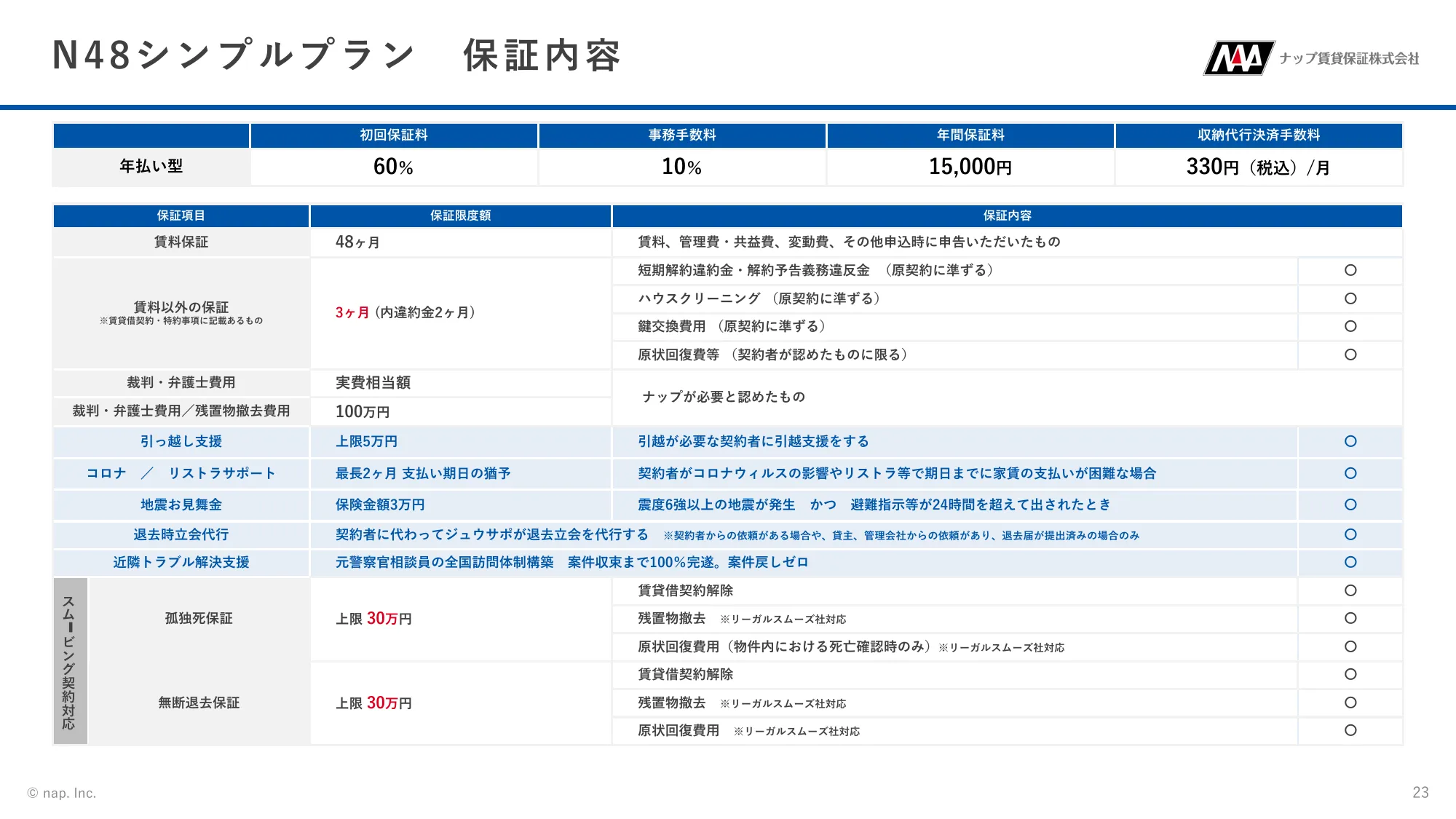This screenshot has width=1456, height=819.
Task: Click the 保証限度額 column header
Action: point(460,215)
